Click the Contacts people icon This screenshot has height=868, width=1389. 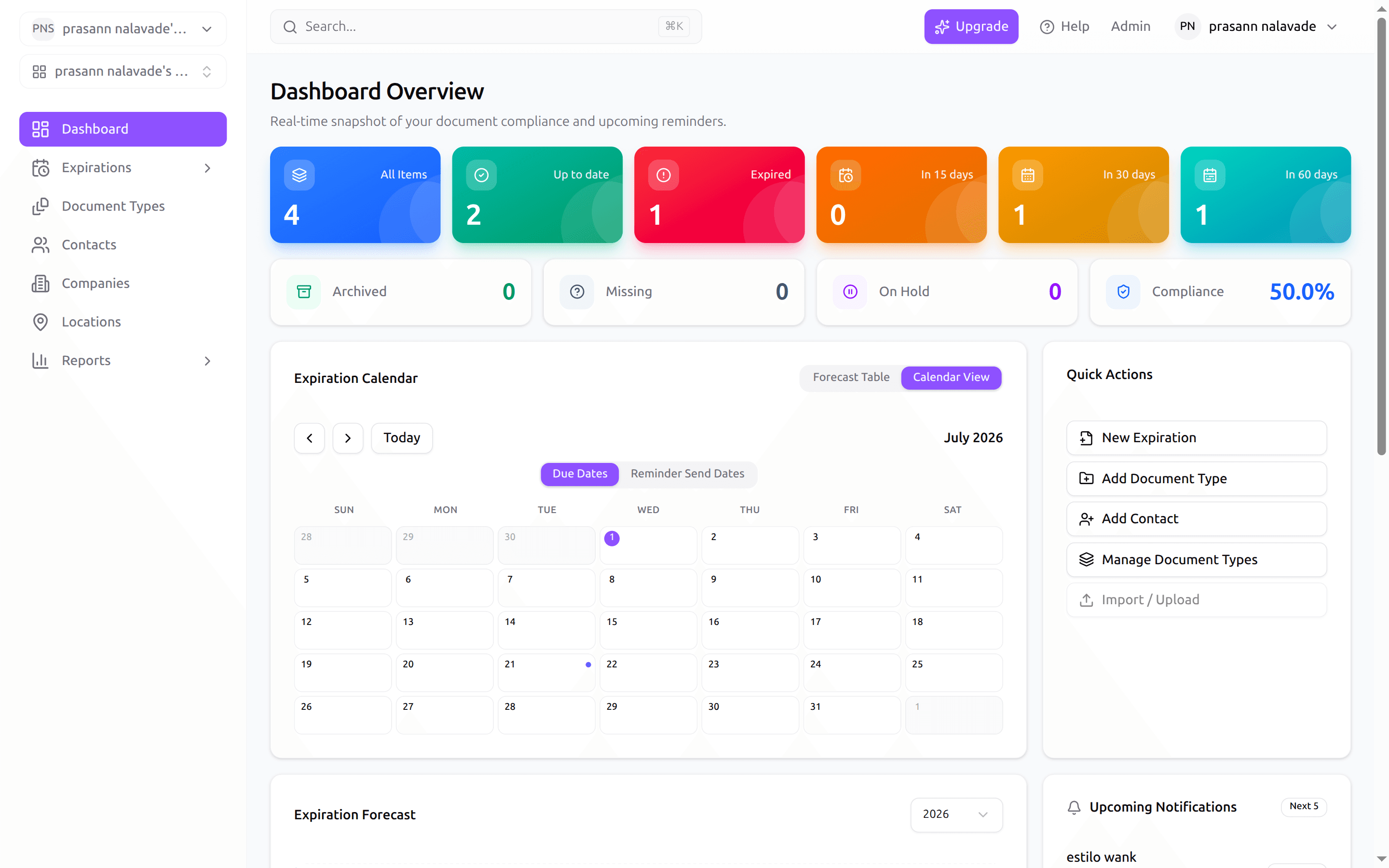pyautogui.click(x=40, y=244)
